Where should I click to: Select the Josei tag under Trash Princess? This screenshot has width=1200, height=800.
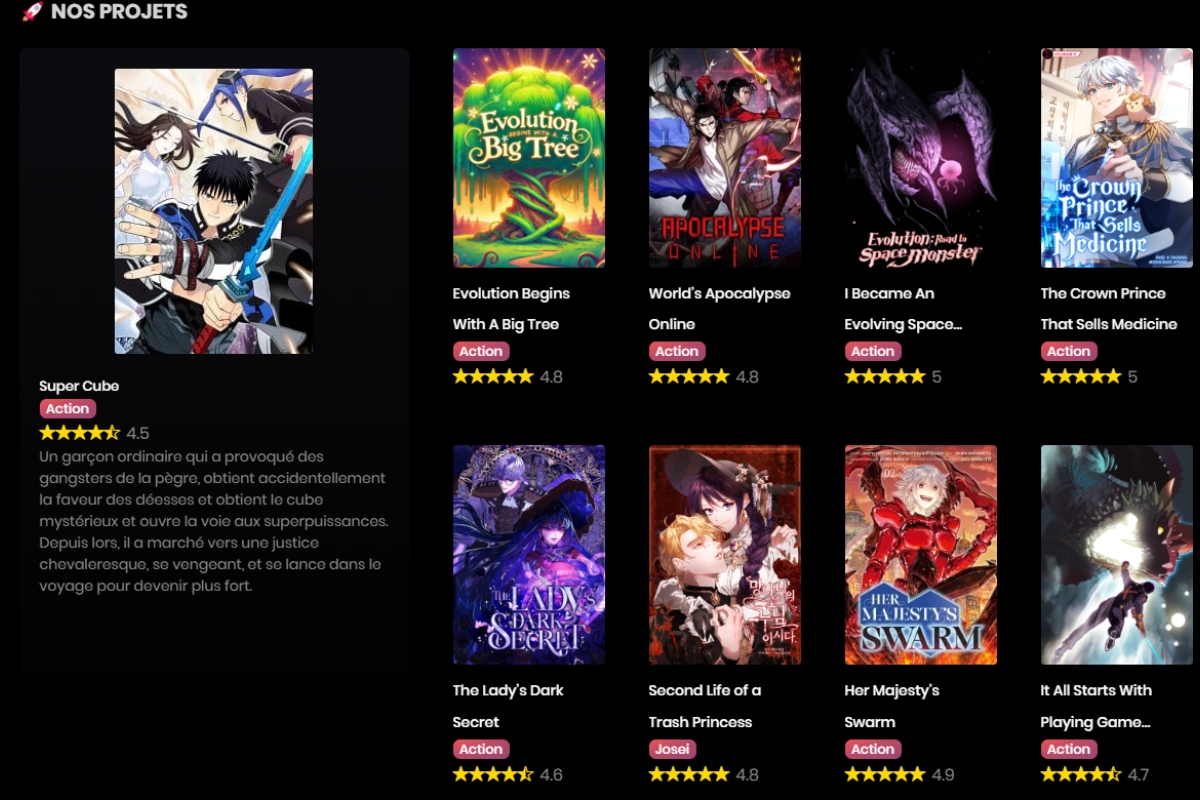(x=673, y=749)
